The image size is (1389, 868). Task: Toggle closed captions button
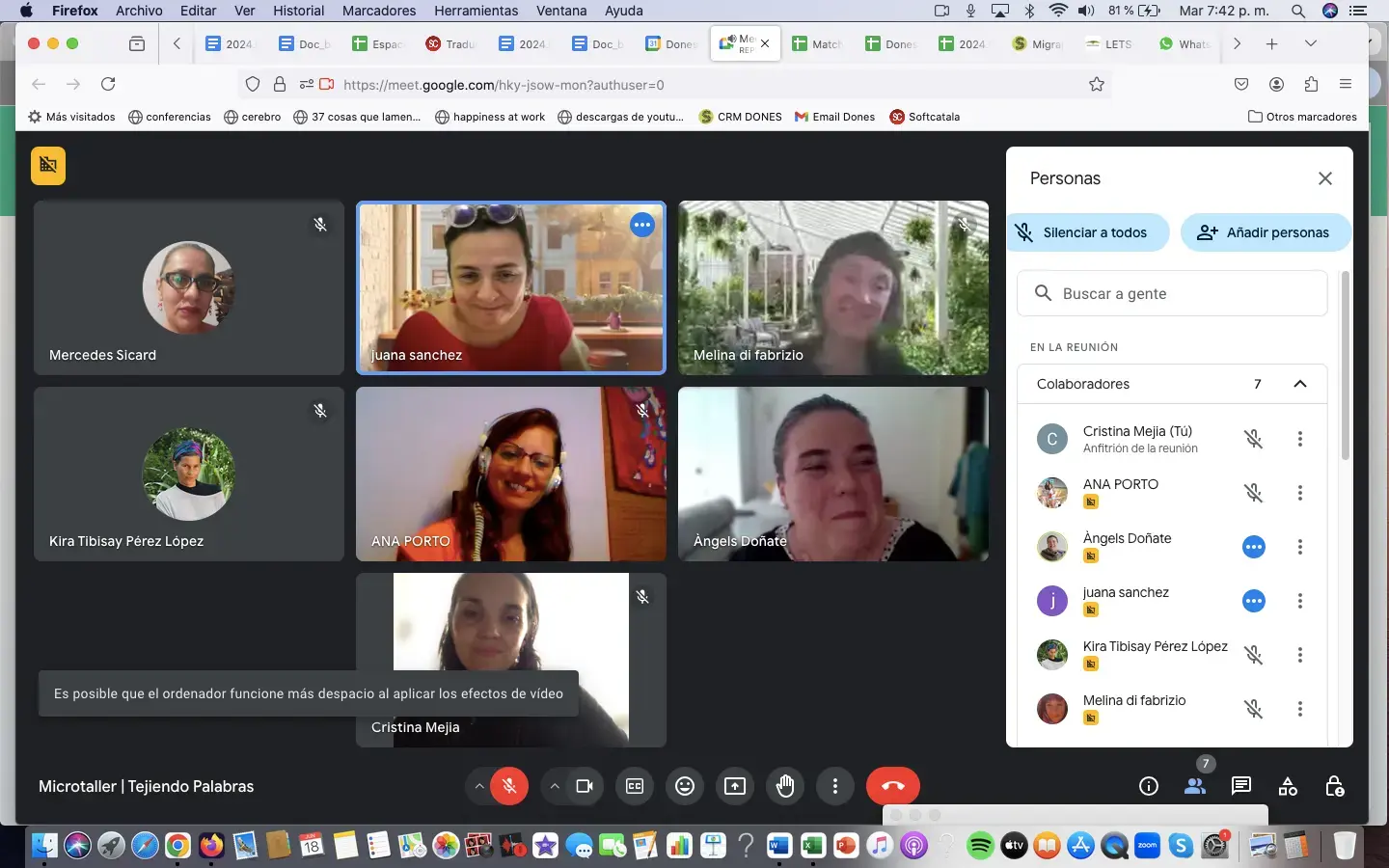(x=635, y=786)
